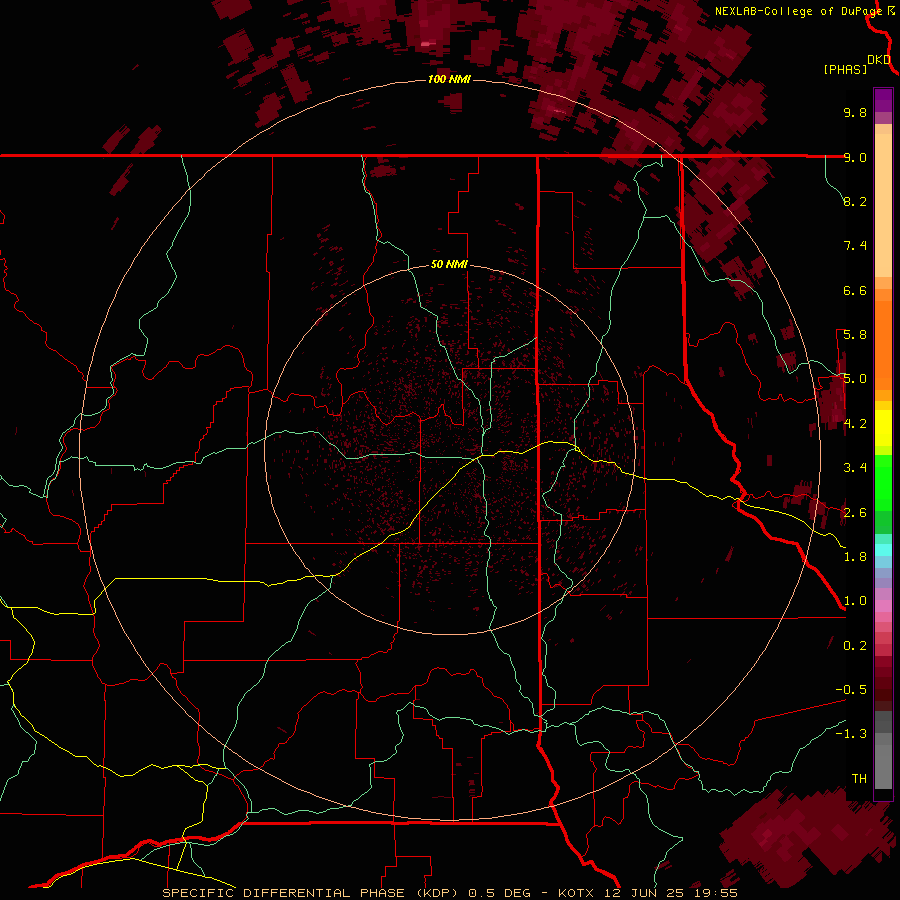Click the 8.2 scale value
The image size is (900, 900).
[x=855, y=201]
